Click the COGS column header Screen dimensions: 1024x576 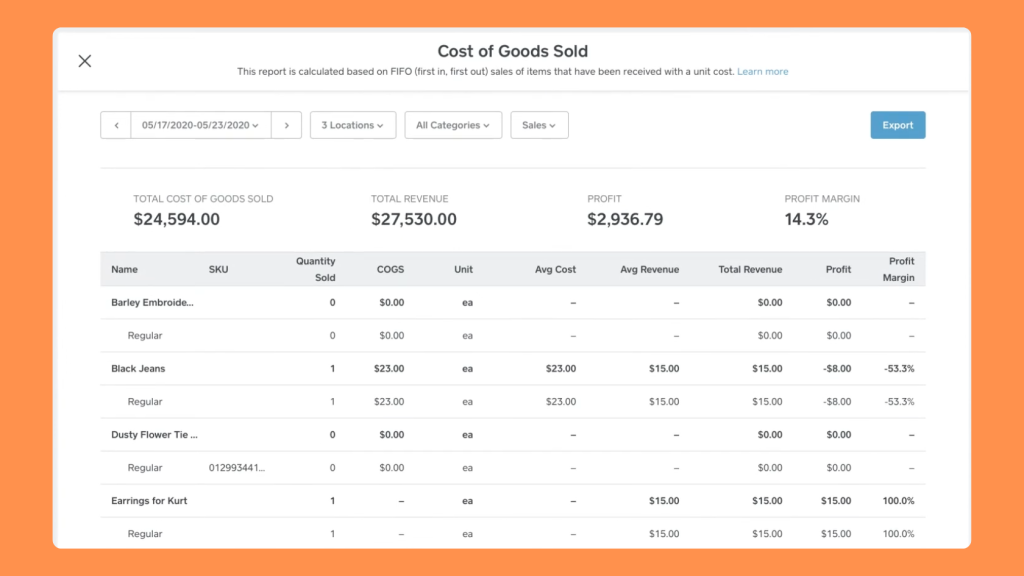(x=390, y=269)
